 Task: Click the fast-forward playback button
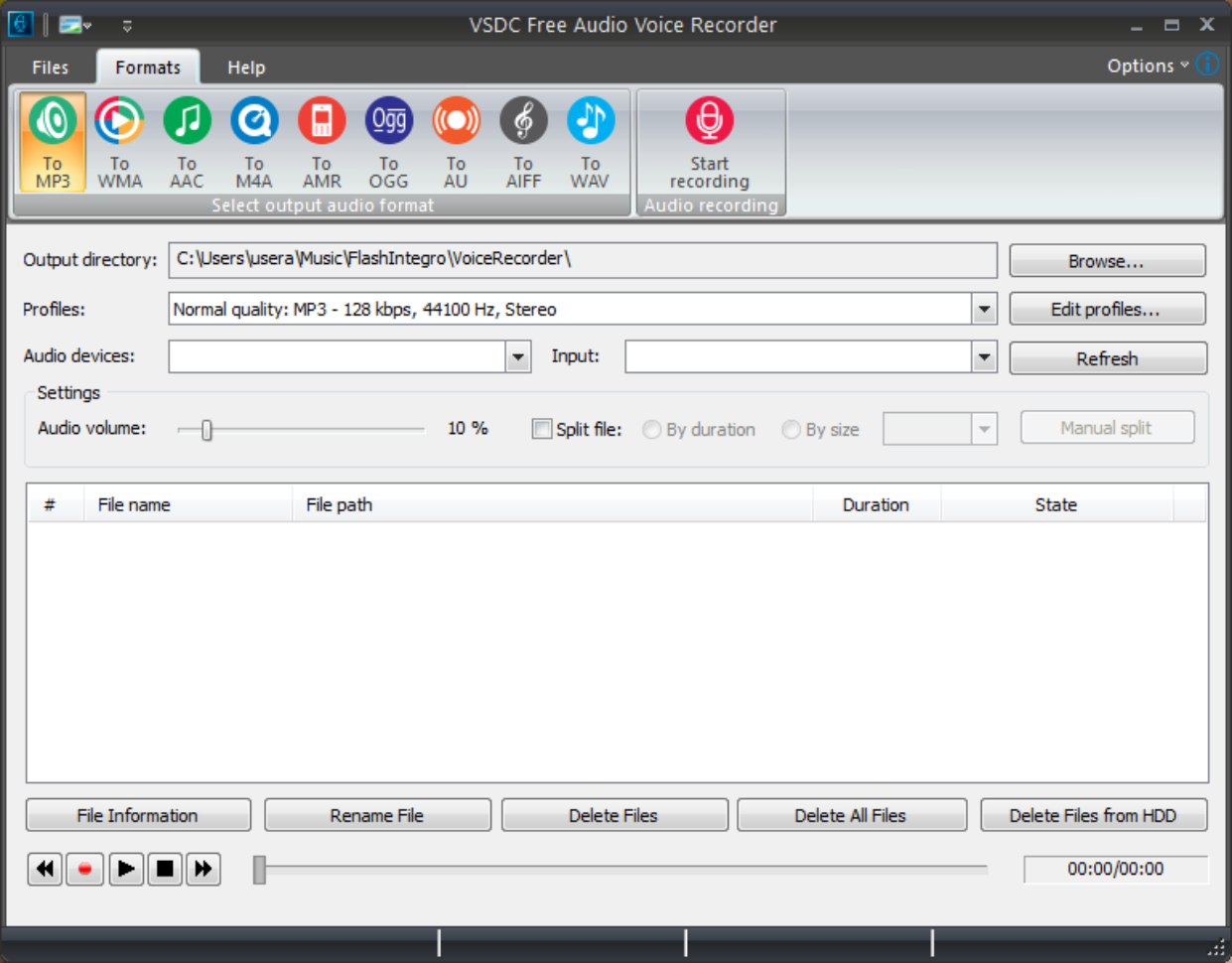[204, 870]
